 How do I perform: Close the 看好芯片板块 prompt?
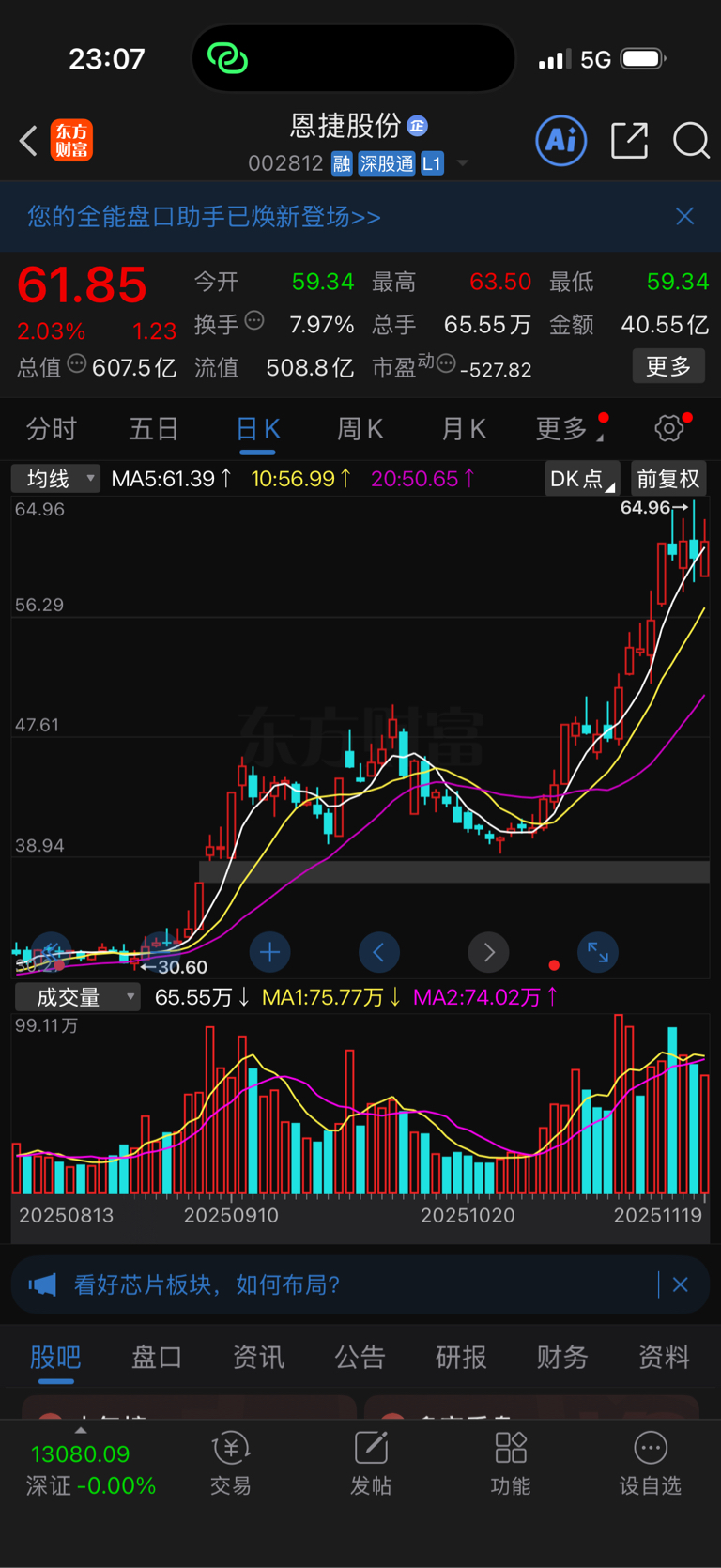coord(681,1284)
